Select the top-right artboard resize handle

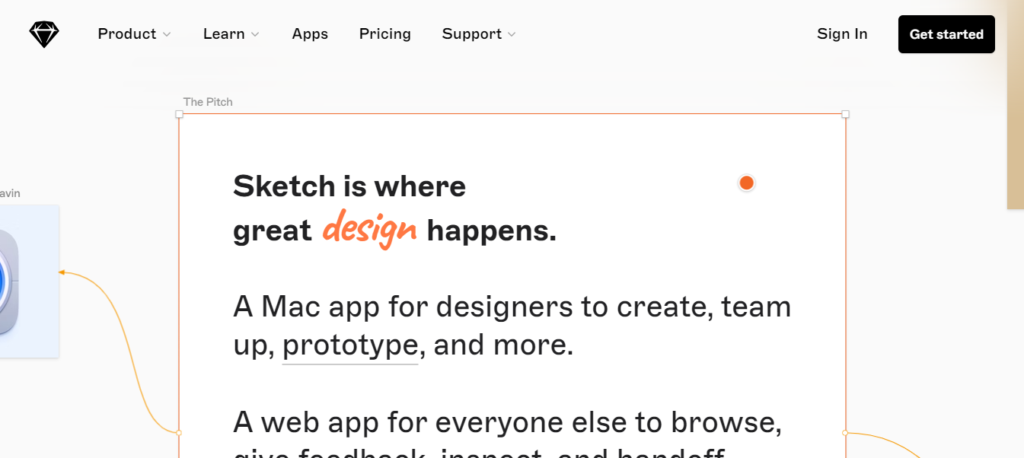tap(845, 114)
